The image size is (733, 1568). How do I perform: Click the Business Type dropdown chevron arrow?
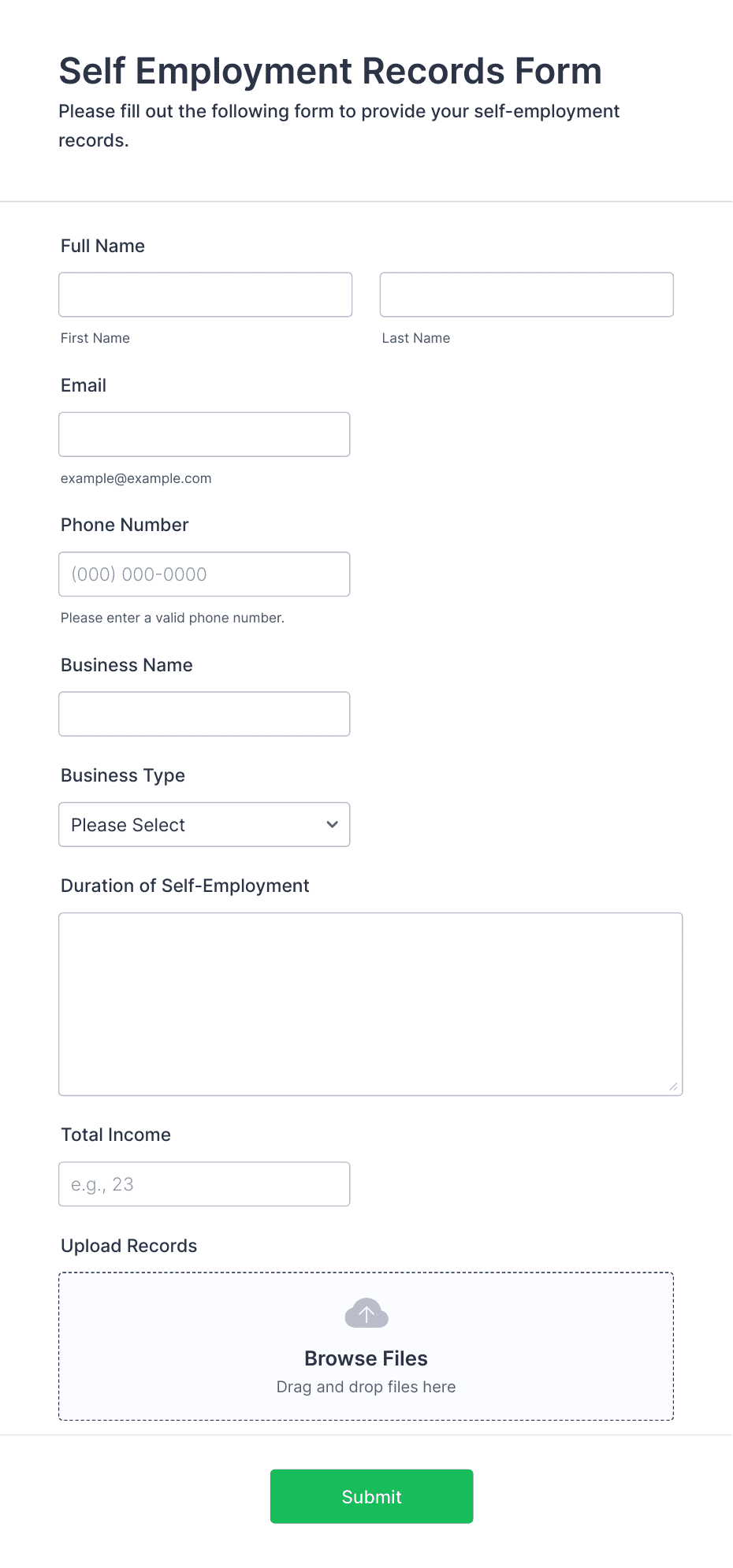click(332, 824)
